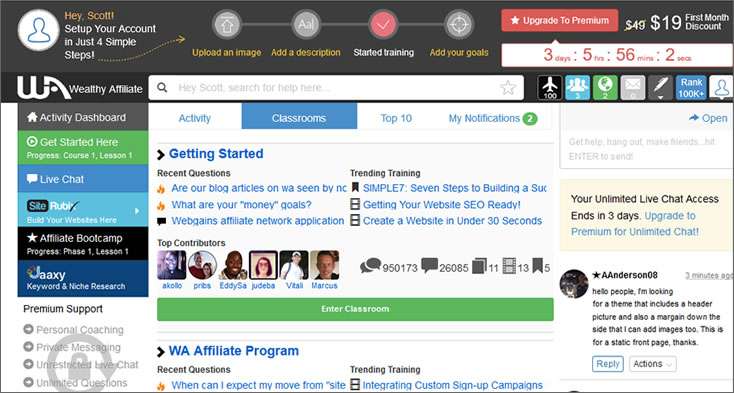Click the Add a description step icon

click(306, 24)
